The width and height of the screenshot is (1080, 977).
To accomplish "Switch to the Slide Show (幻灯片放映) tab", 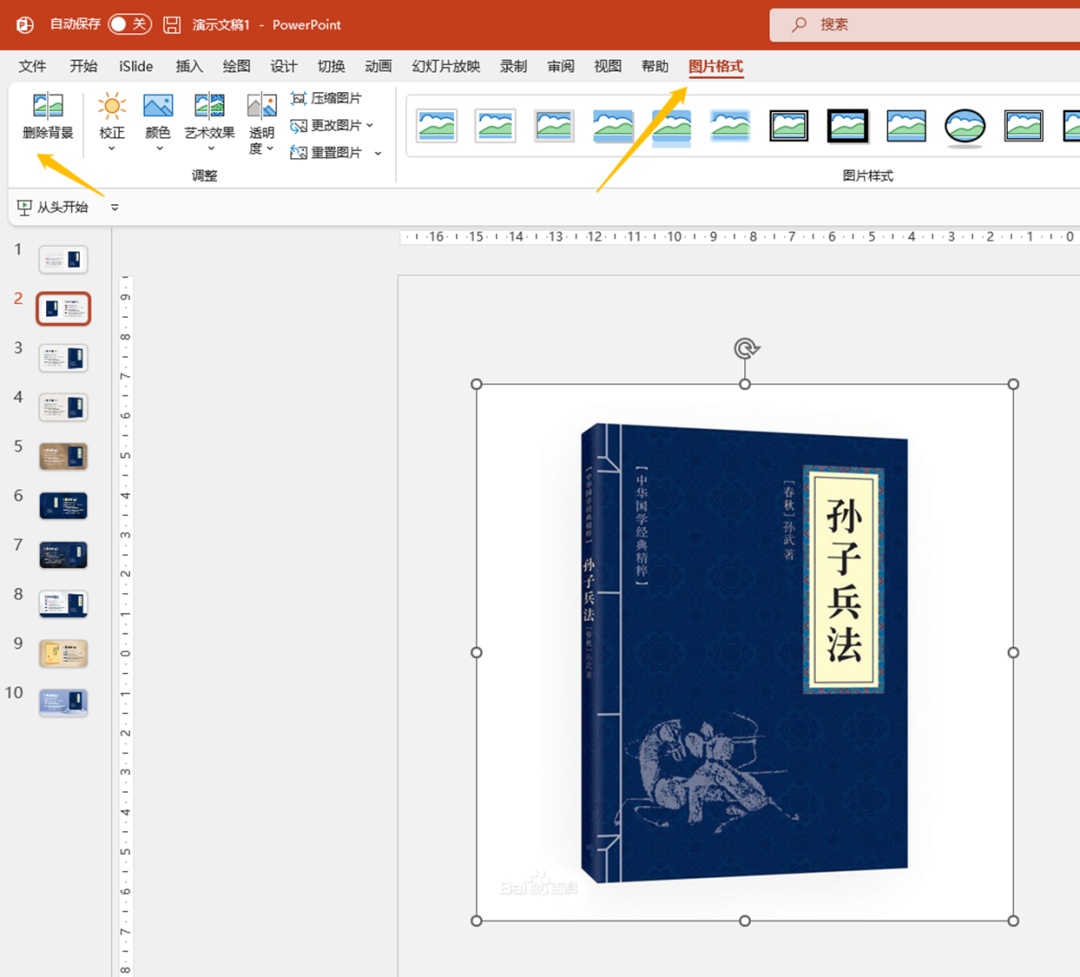I will 446,66.
